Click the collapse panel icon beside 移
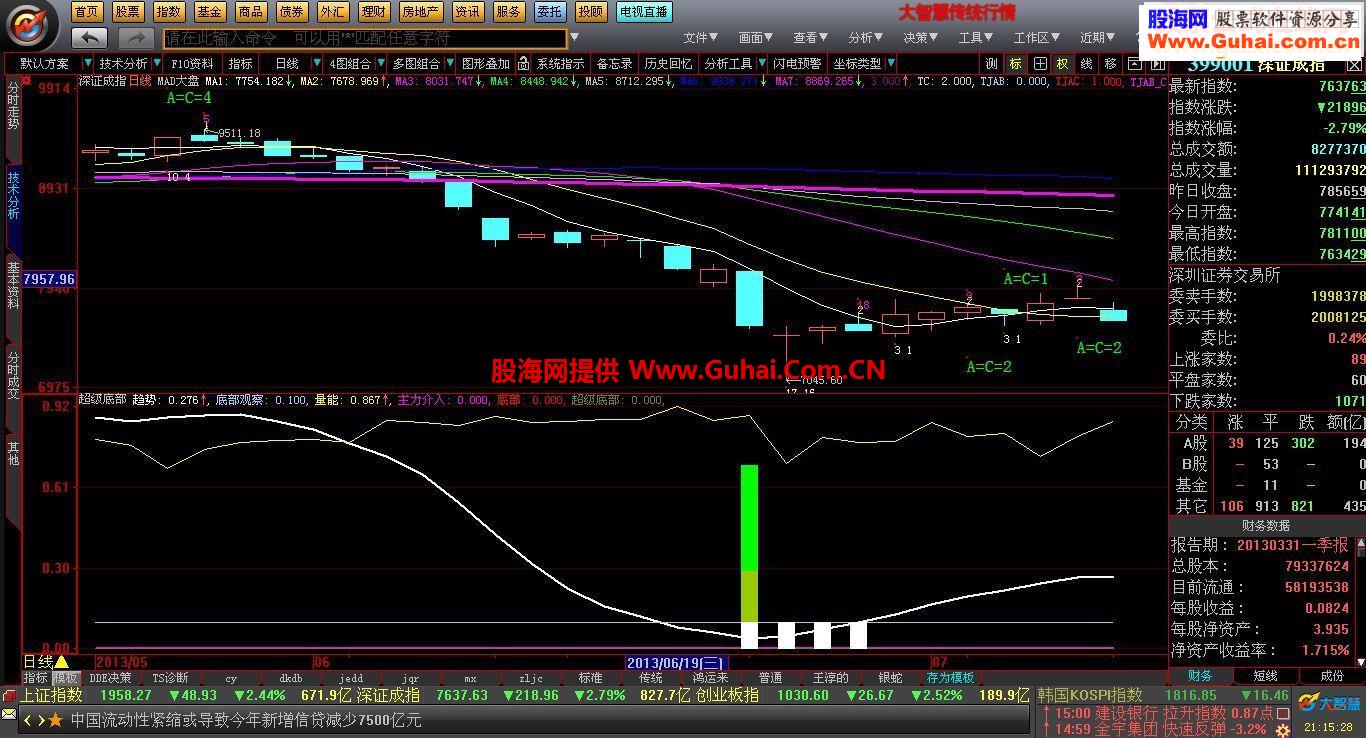The height and width of the screenshot is (738, 1366). [x=1133, y=63]
